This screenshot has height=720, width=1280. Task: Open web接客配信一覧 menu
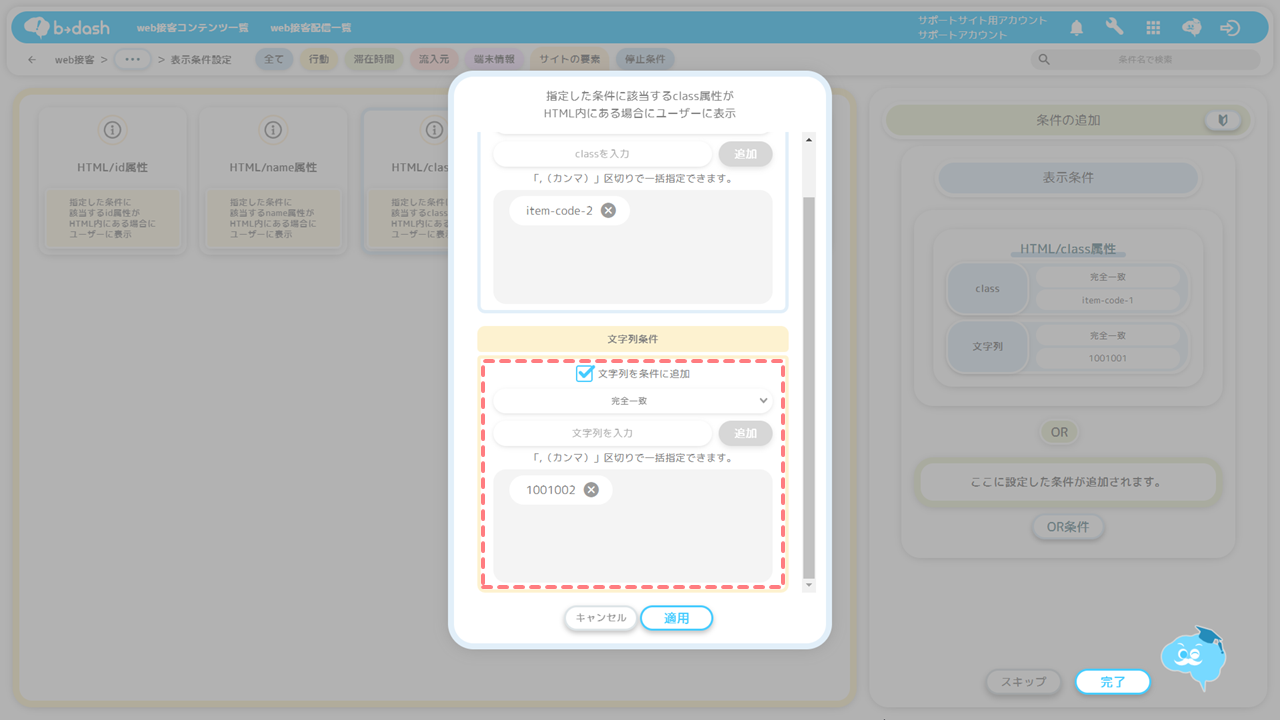pos(311,28)
